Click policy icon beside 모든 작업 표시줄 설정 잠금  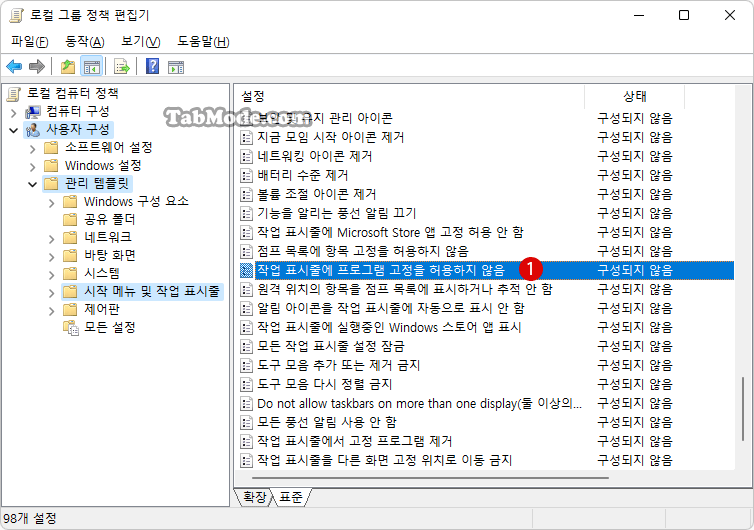pyautogui.click(x=246, y=346)
